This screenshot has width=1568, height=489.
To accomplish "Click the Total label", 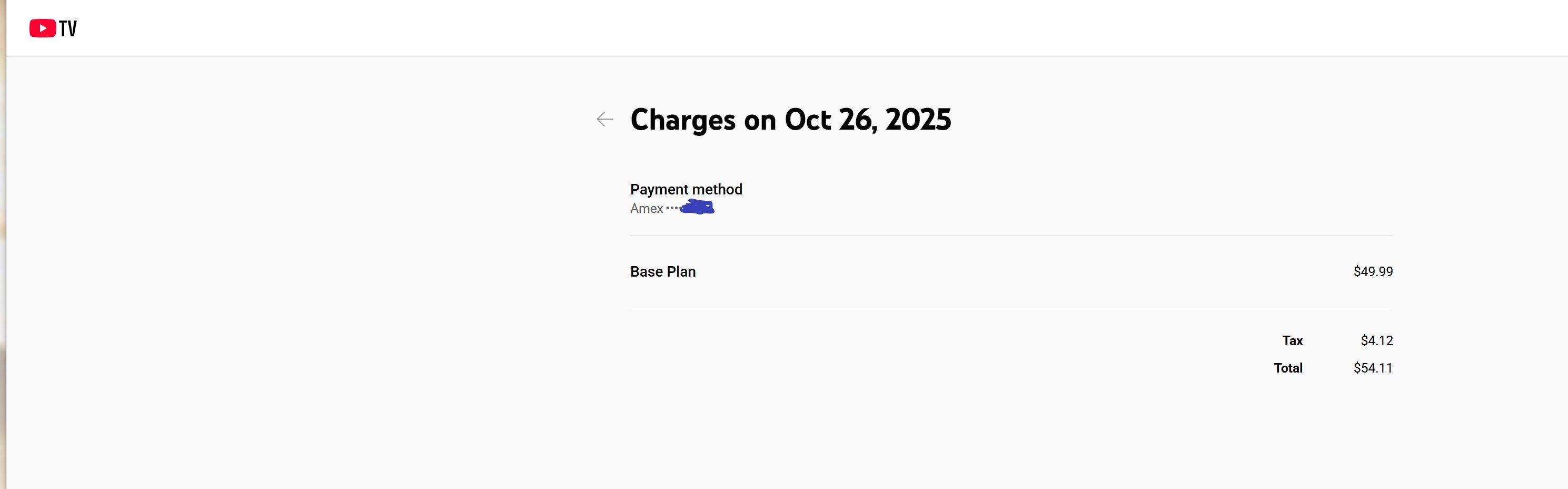I will 1288,368.
